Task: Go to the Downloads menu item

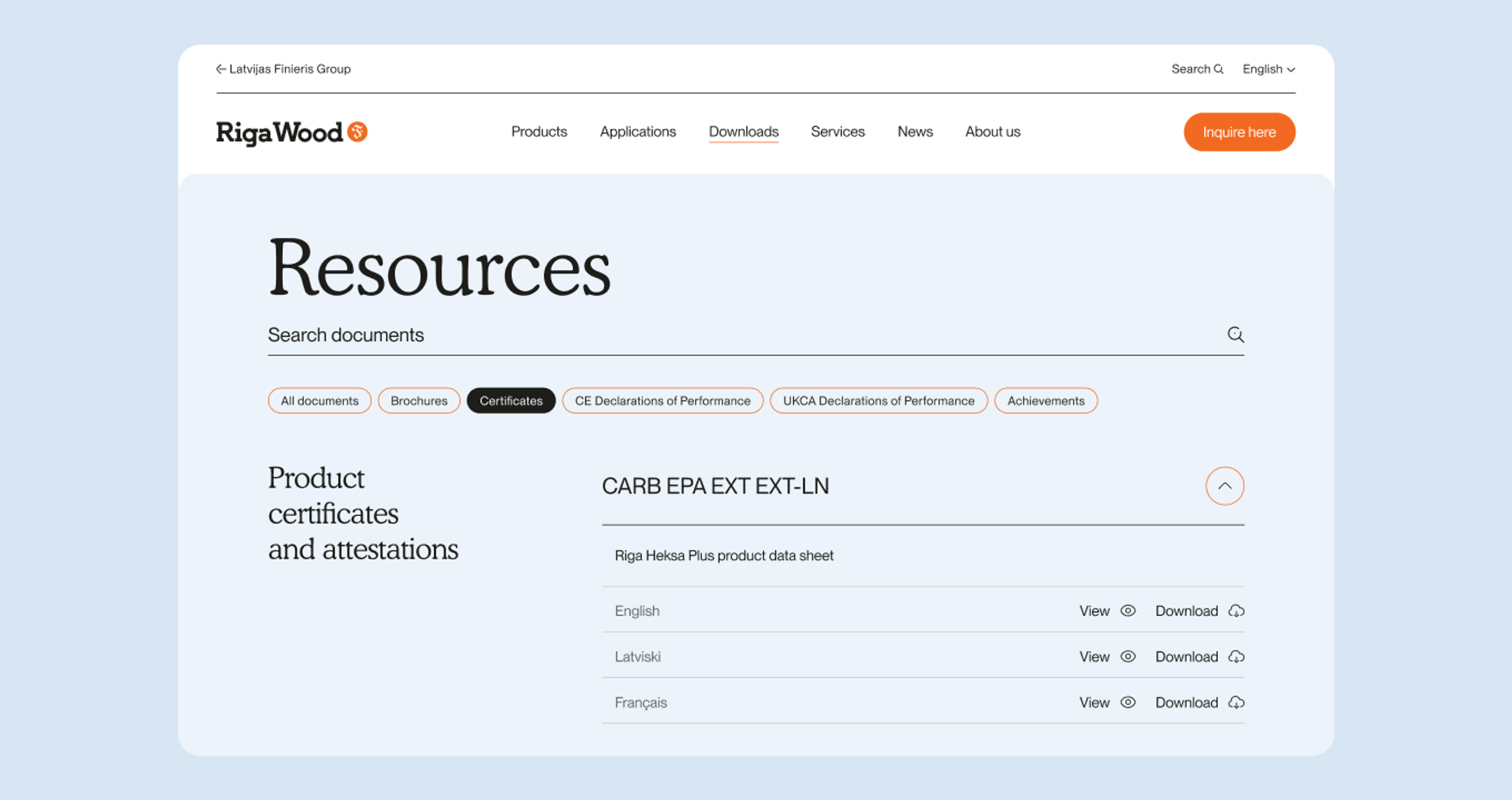Action: click(x=744, y=131)
